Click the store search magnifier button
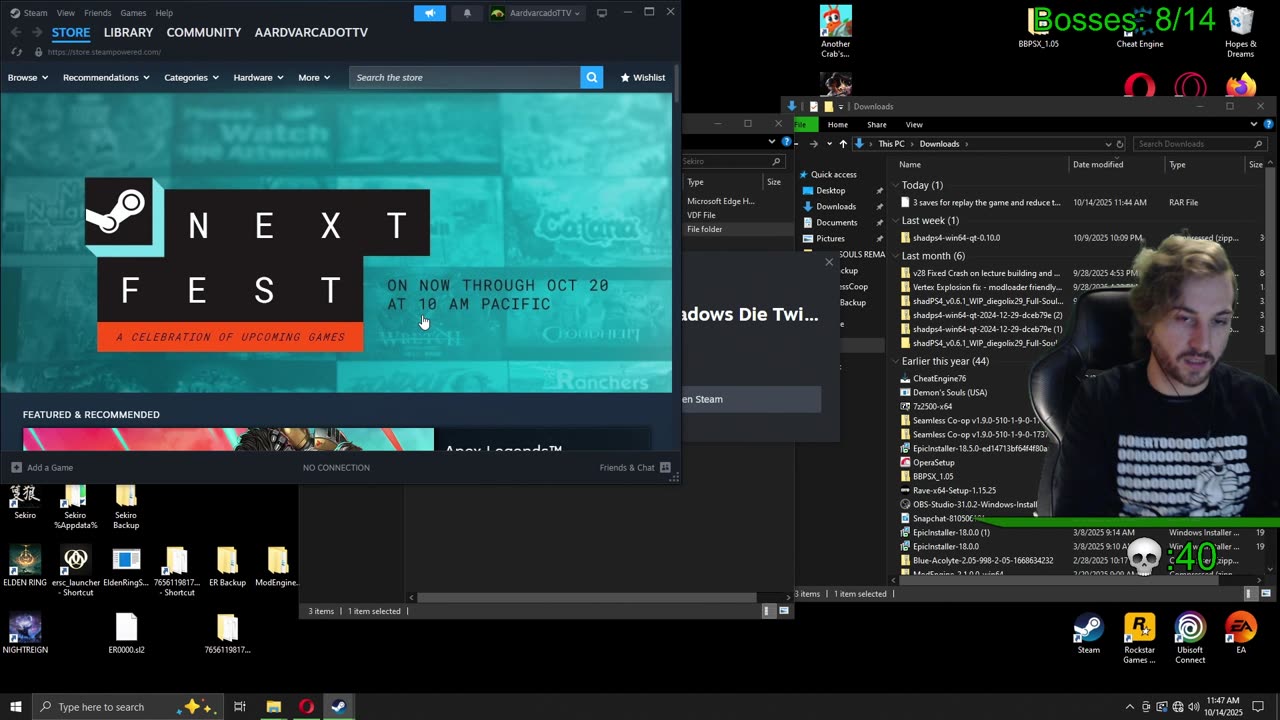Screen dimensions: 1280x720 (592, 77)
